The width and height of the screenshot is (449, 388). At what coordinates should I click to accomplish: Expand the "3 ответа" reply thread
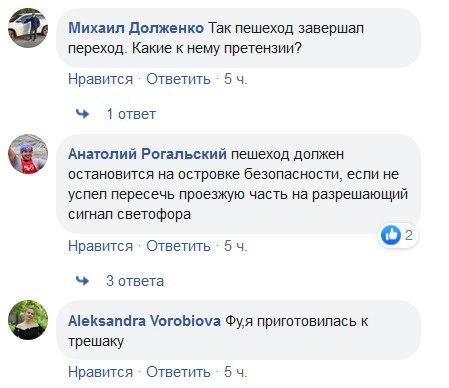point(135,281)
